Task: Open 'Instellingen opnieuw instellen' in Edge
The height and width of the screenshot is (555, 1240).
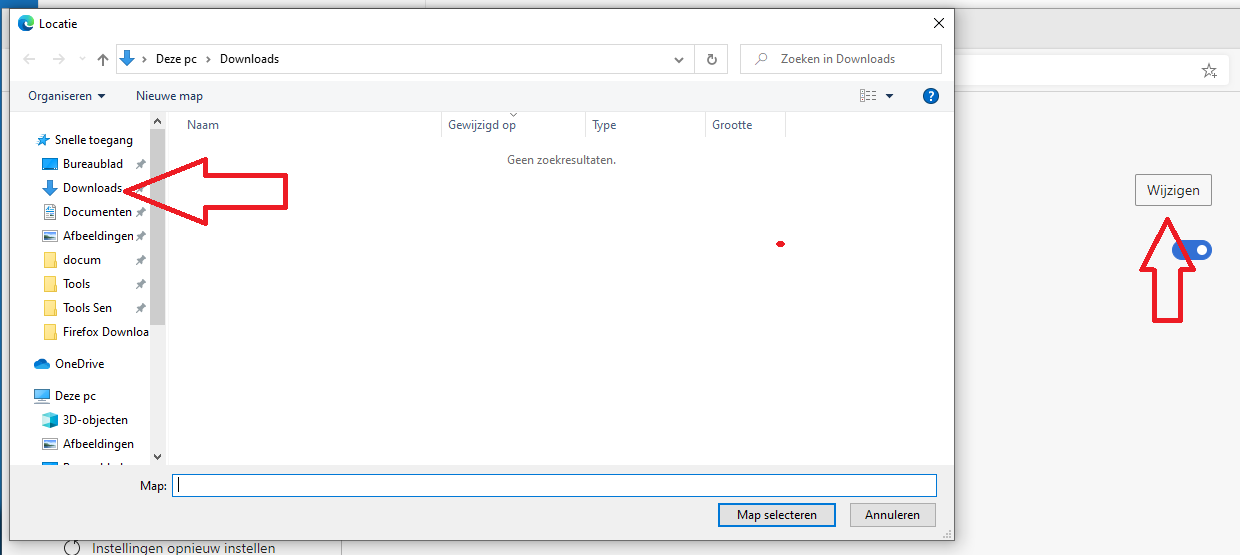Action: [183, 548]
